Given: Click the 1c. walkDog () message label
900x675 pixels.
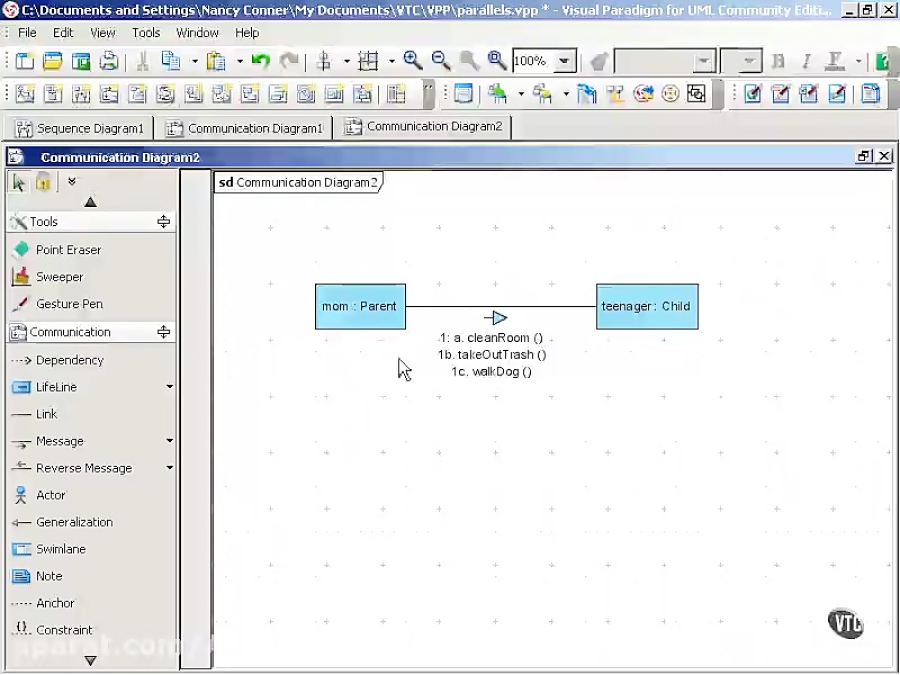Looking at the screenshot, I should point(492,372).
